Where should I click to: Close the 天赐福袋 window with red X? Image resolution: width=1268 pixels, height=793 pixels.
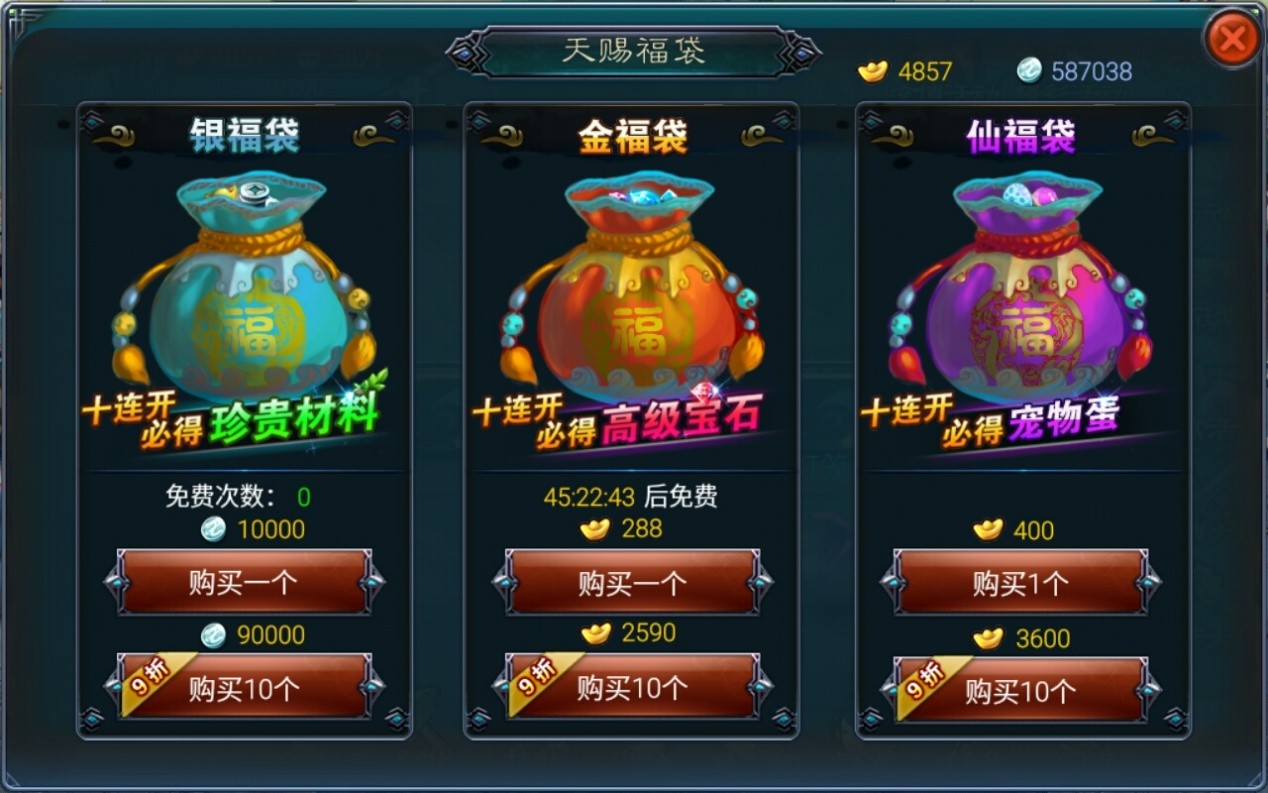point(1233,39)
